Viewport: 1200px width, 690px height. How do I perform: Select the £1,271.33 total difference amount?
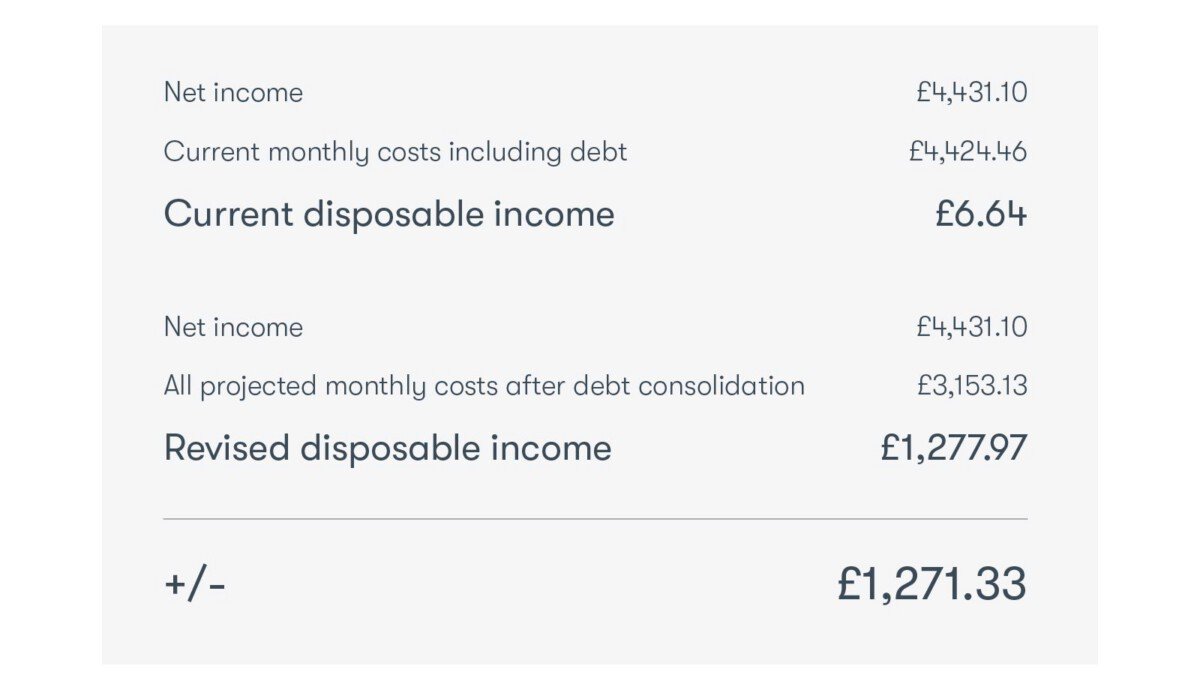[x=931, y=584]
